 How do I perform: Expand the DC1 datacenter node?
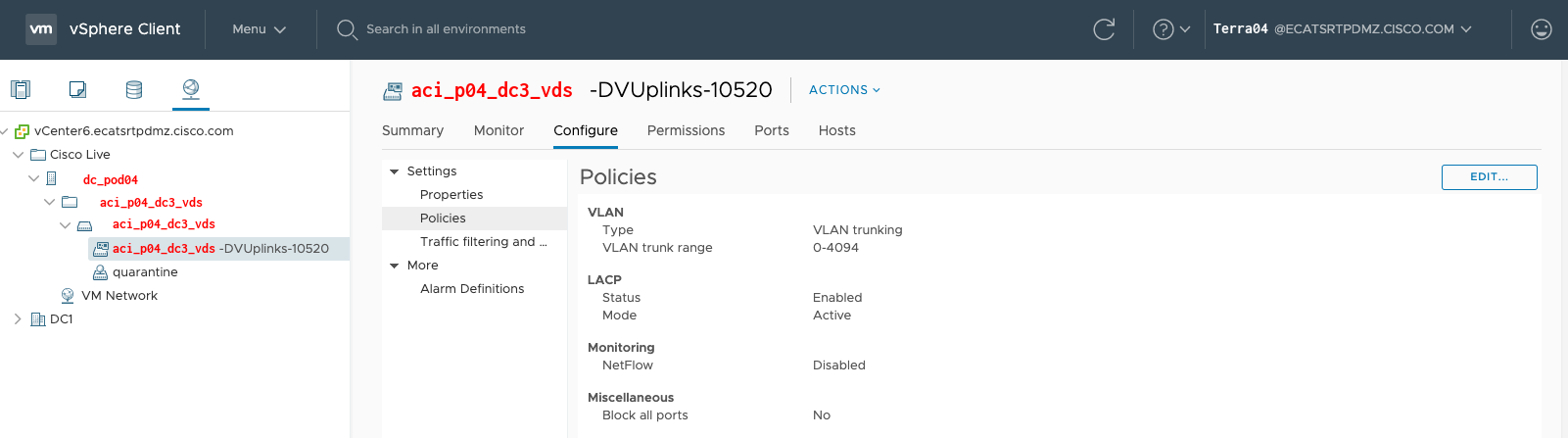pos(18,319)
